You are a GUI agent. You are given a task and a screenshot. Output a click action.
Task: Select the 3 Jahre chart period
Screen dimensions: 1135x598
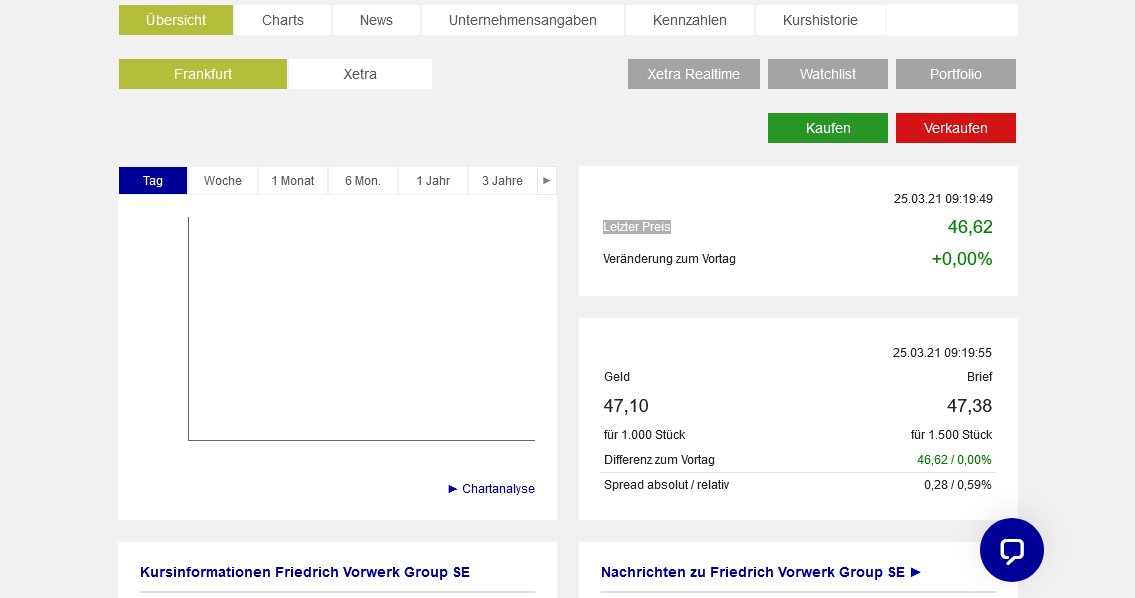[x=502, y=180]
